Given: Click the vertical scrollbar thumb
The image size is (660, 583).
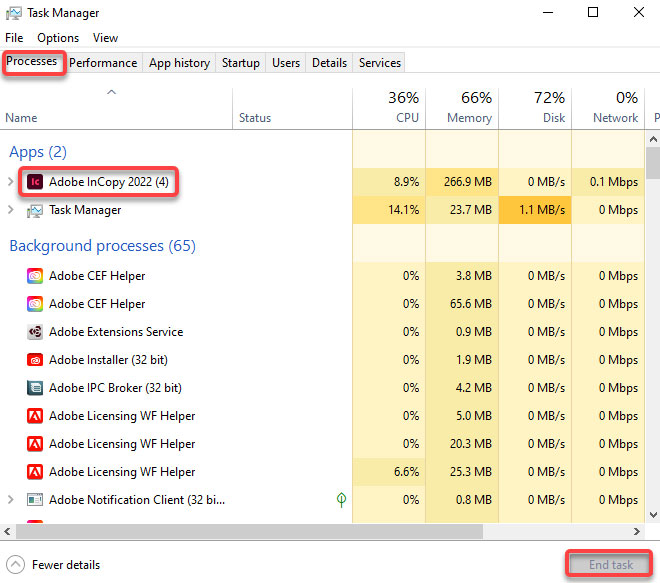Looking at the screenshot, I should 653,163.
